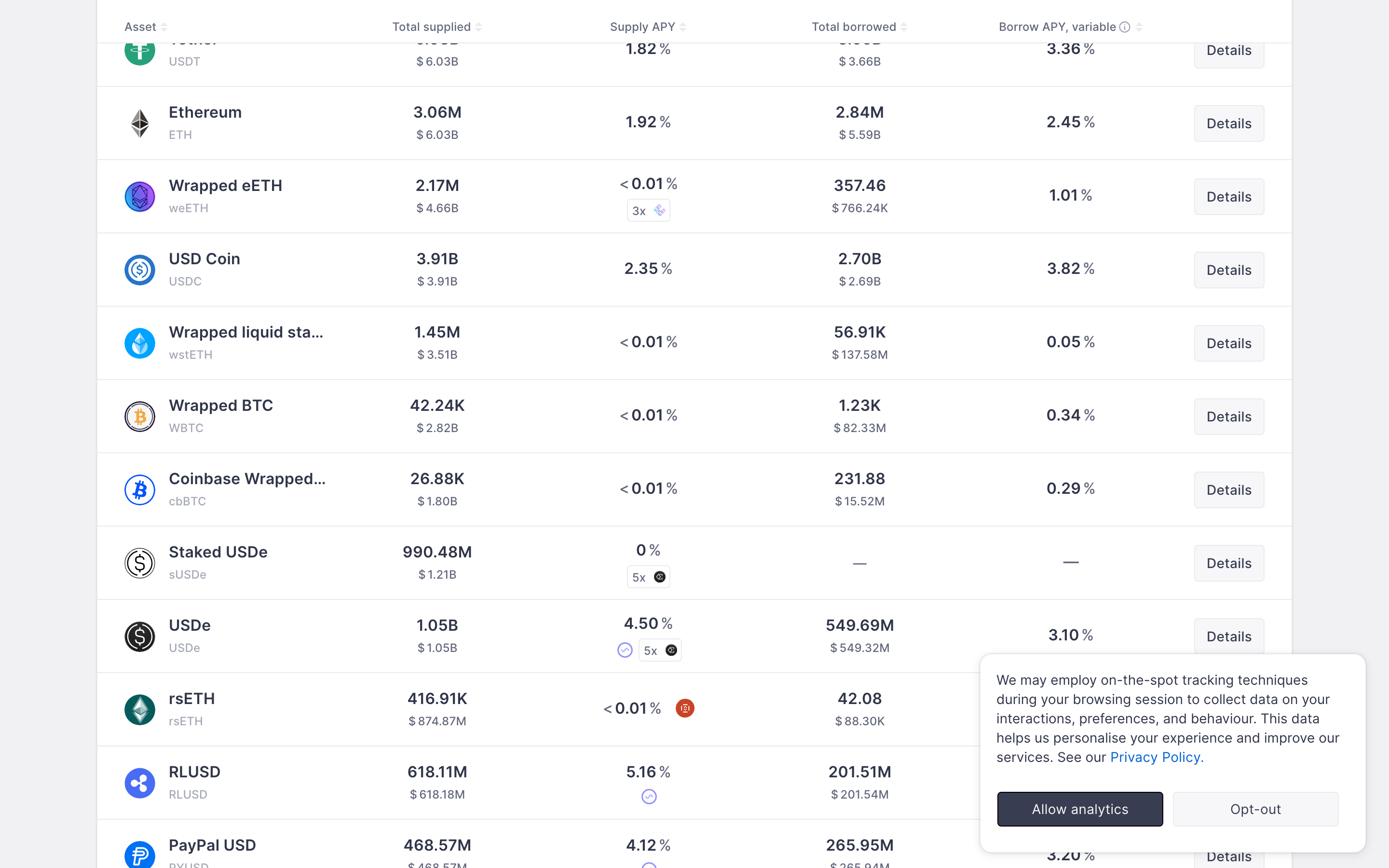Click the red reward badge next to rsETH APY
Screen dimensions: 1389x868
coord(685,708)
